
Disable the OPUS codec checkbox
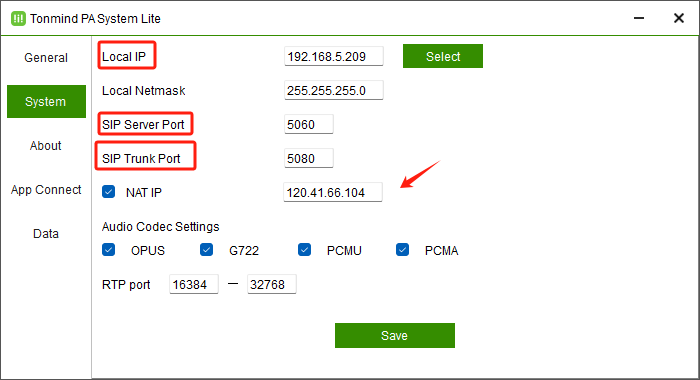pyautogui.click(x=108, y=250)
